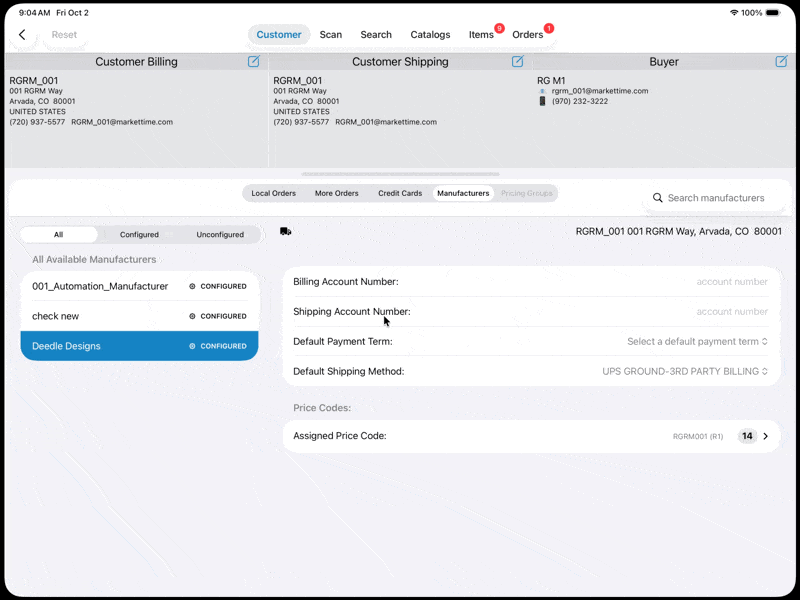This screenshot has width=800, height=600.
Task: Click the Wi-Fi status icon
Action: (x=734, y=13)
